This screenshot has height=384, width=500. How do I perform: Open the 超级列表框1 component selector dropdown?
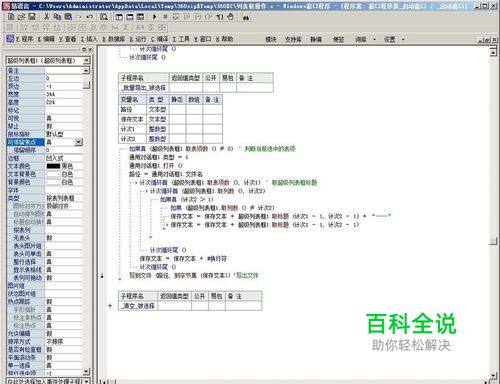[86, 60]
